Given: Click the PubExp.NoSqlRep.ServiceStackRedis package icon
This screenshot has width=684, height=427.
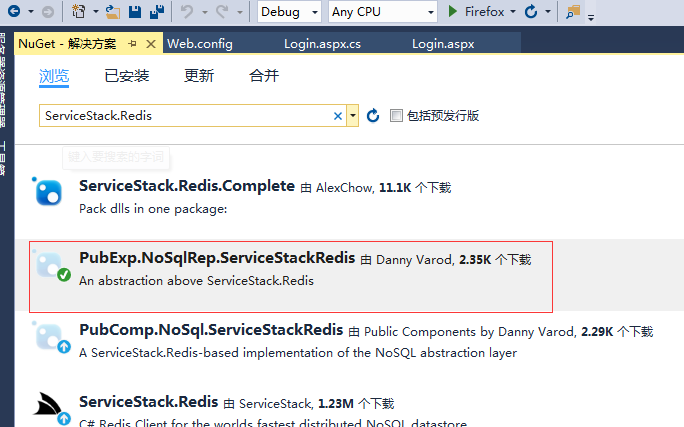Looking at the screenshot, I should (x=51, y=265).
